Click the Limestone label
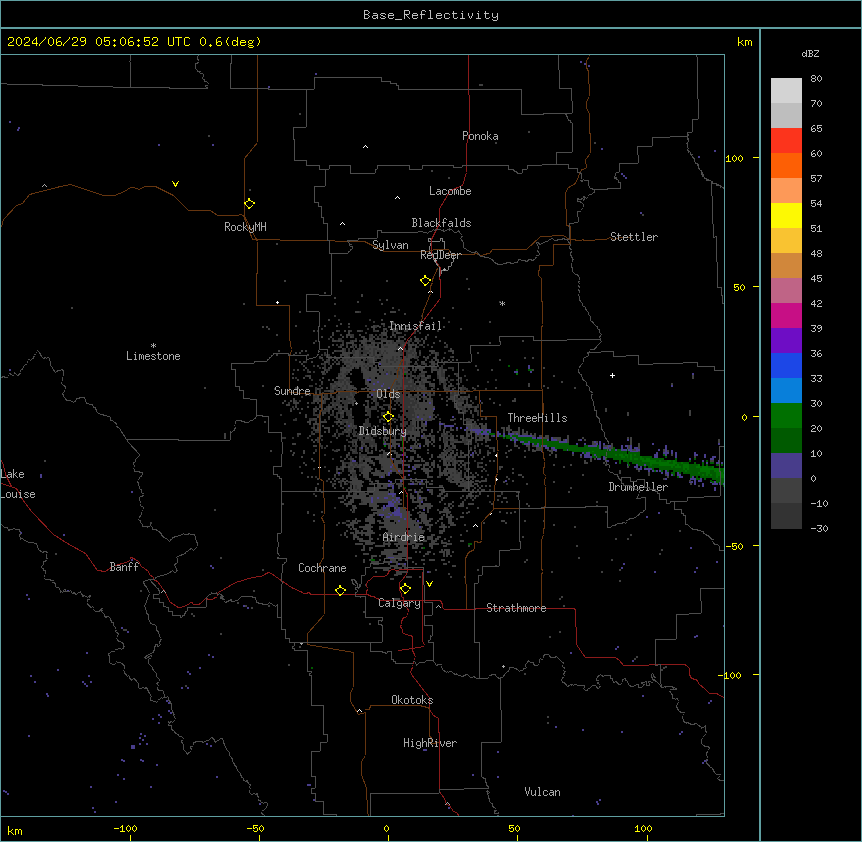862x842 pixels. click(x=153, y=356)
